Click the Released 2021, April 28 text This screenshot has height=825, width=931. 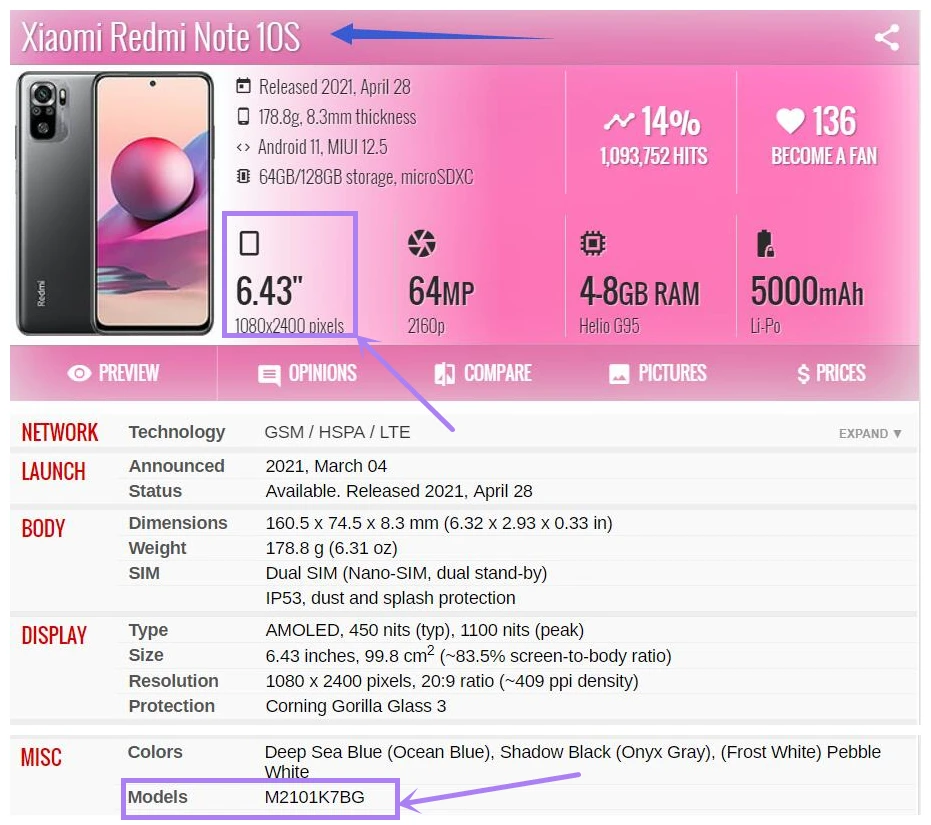[335, 87]
